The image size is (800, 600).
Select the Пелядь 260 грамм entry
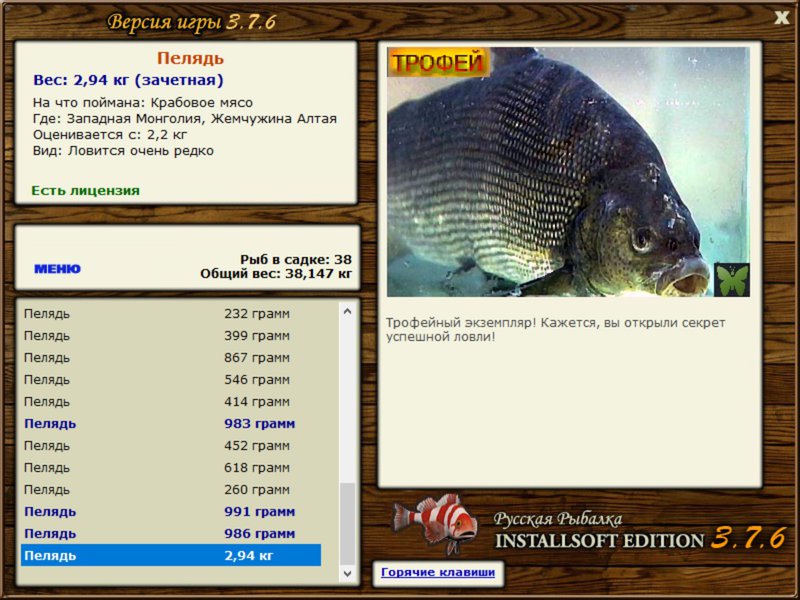pos(171,489)
